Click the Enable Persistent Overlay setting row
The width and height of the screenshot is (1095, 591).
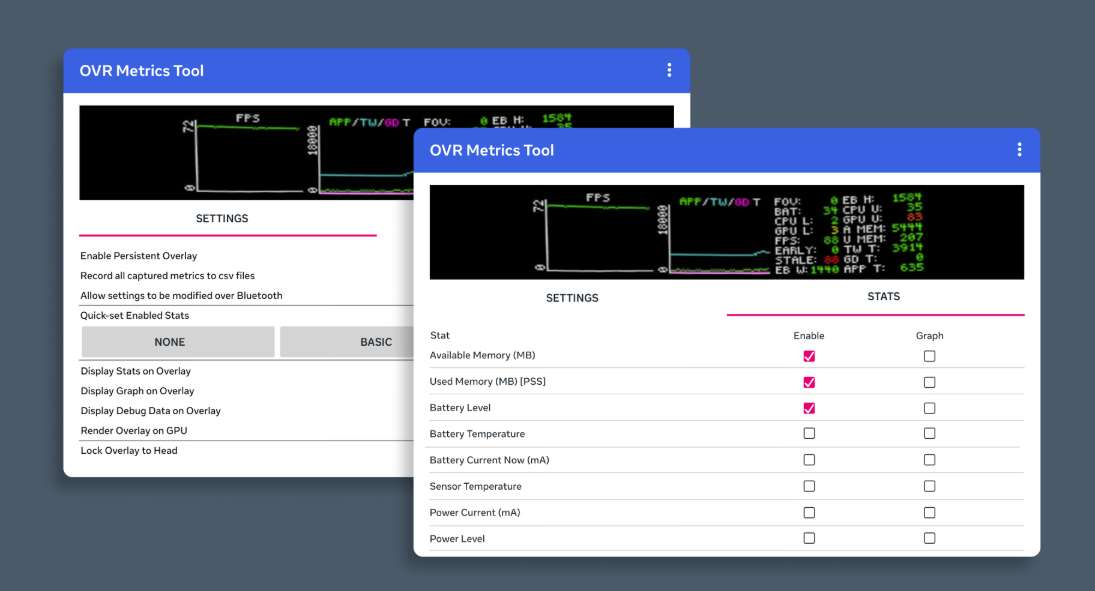tap(139, 256)
